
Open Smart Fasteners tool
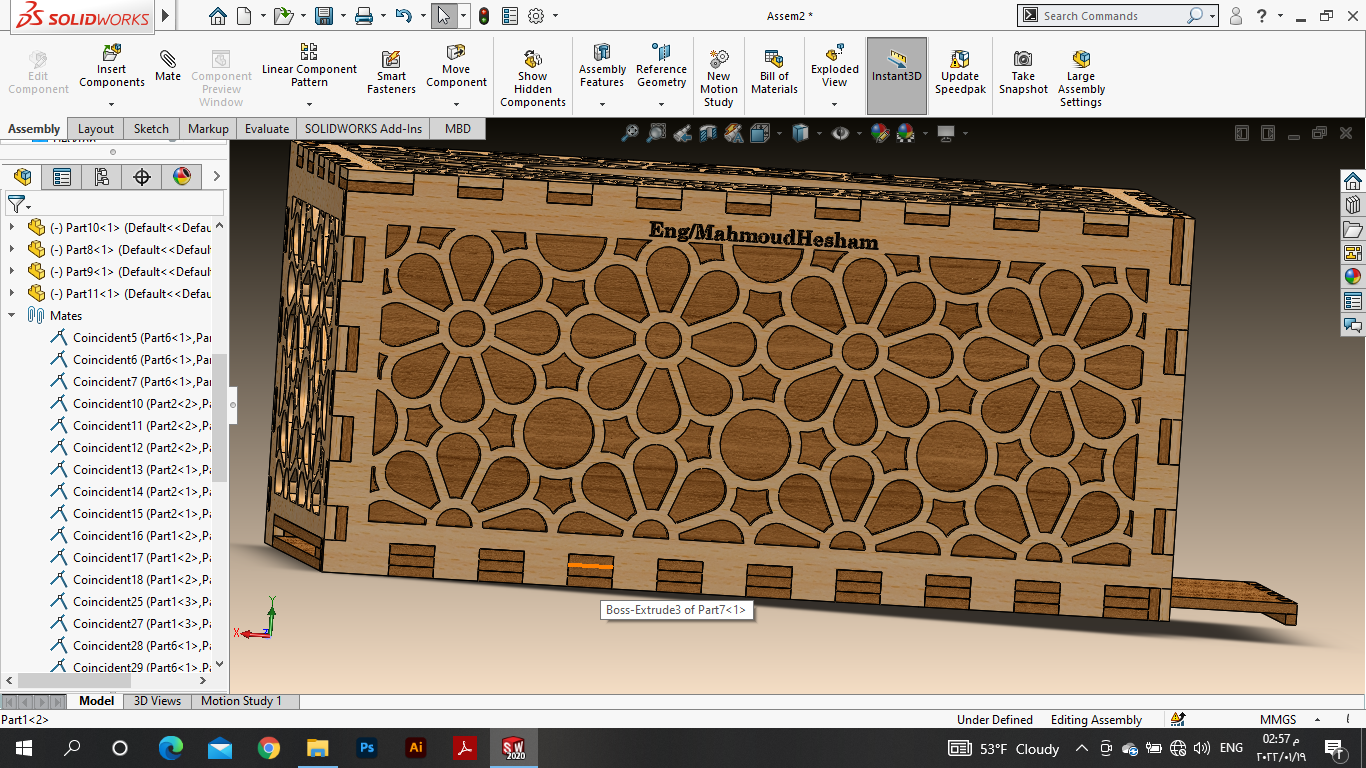[x=391, y=60]
